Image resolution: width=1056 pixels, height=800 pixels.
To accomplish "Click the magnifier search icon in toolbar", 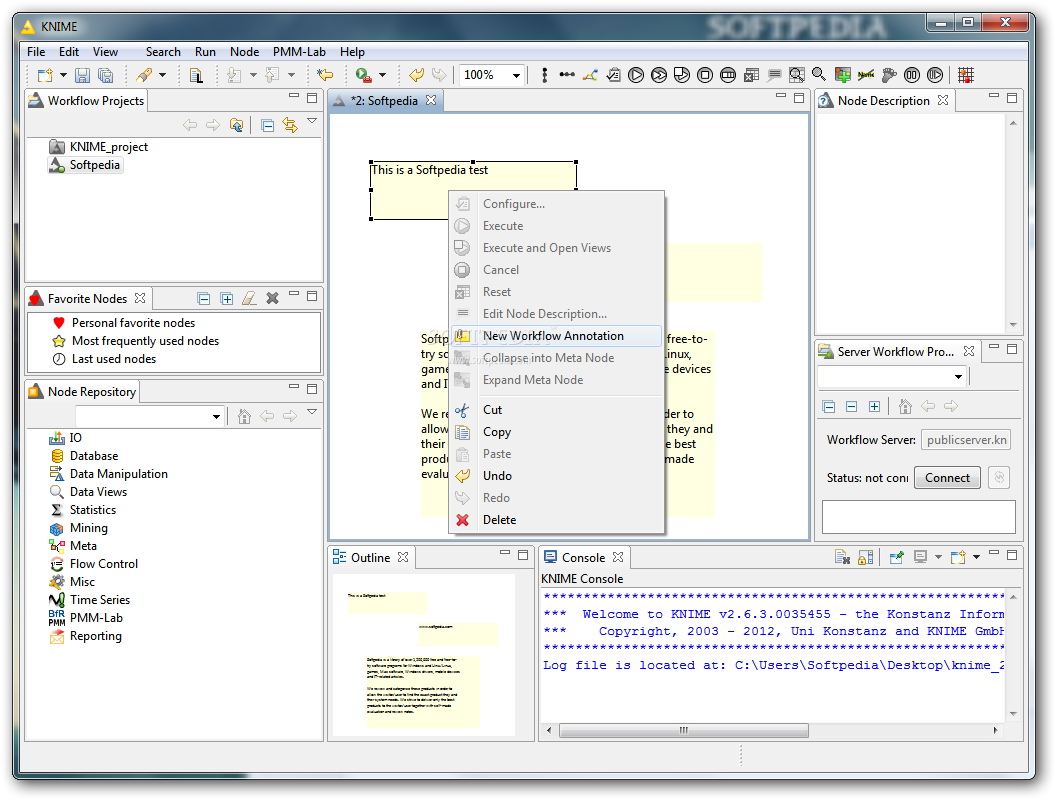I will 819,75.
